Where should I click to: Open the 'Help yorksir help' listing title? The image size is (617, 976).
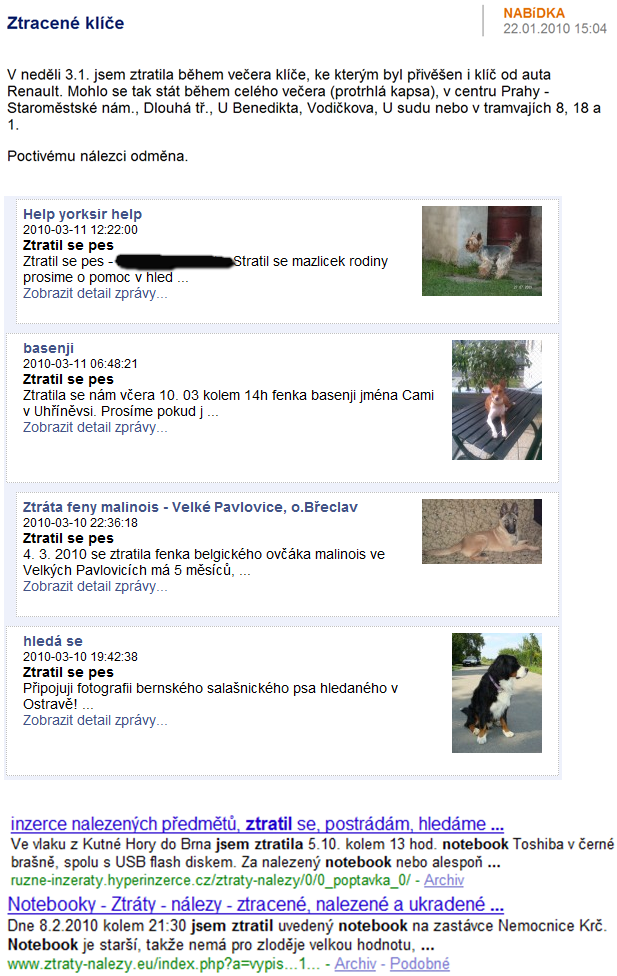82,214
